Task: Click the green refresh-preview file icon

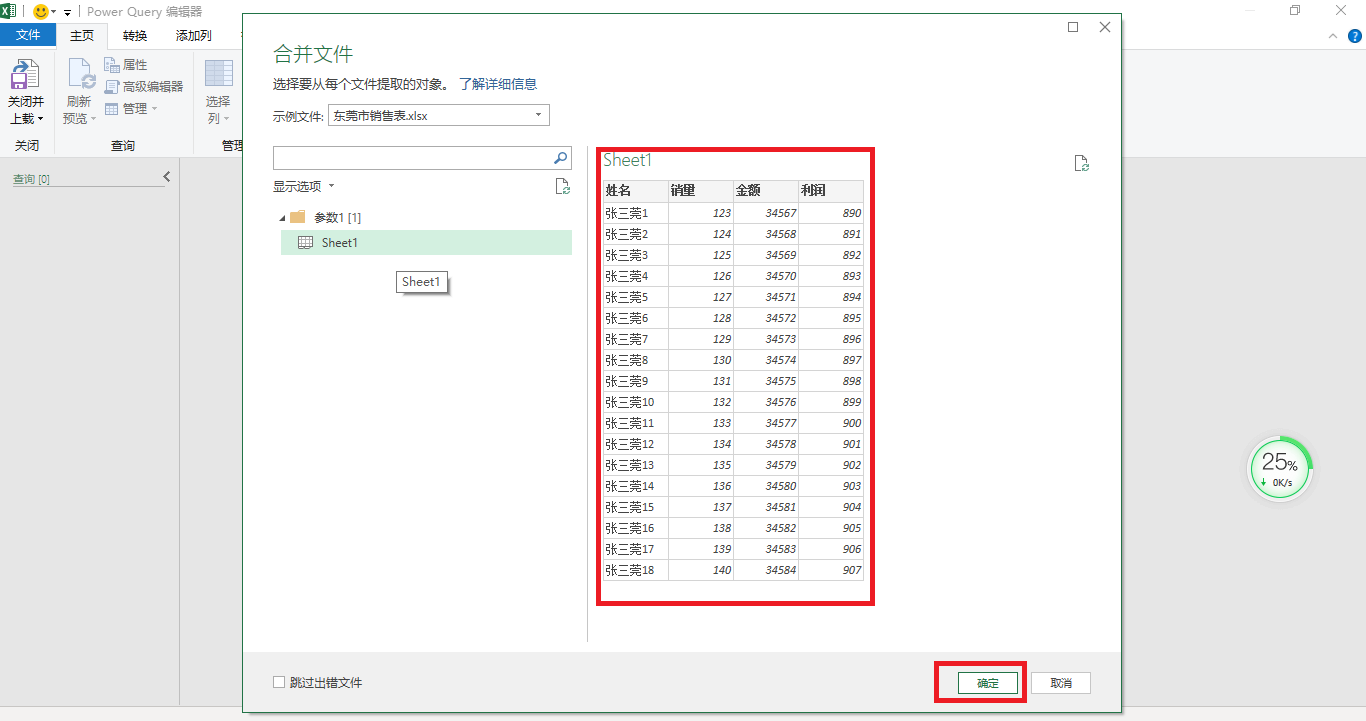Action: click(1082, 162)
